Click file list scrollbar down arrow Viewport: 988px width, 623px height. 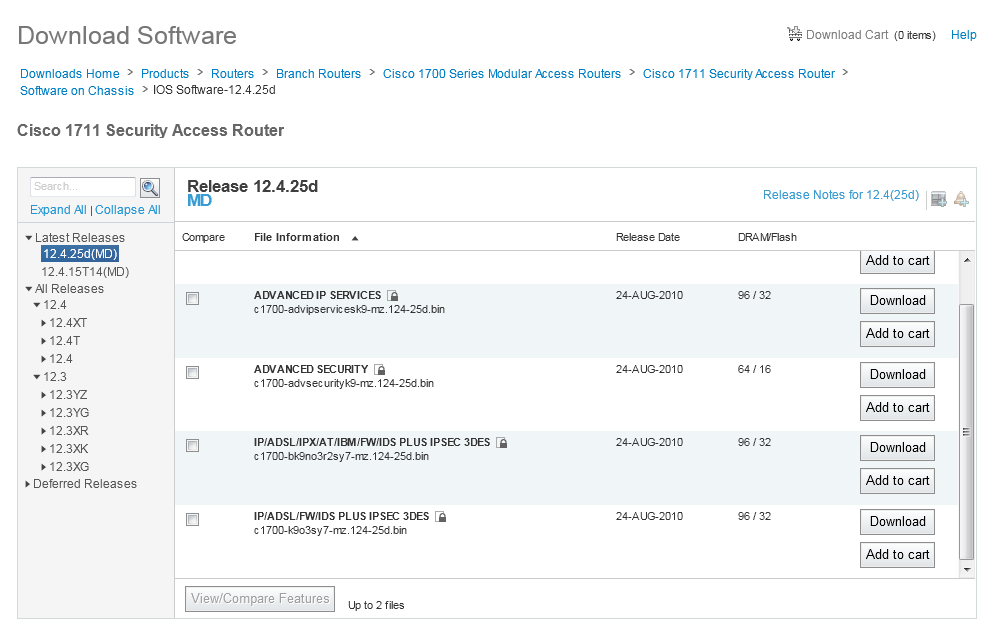[967, 570]
